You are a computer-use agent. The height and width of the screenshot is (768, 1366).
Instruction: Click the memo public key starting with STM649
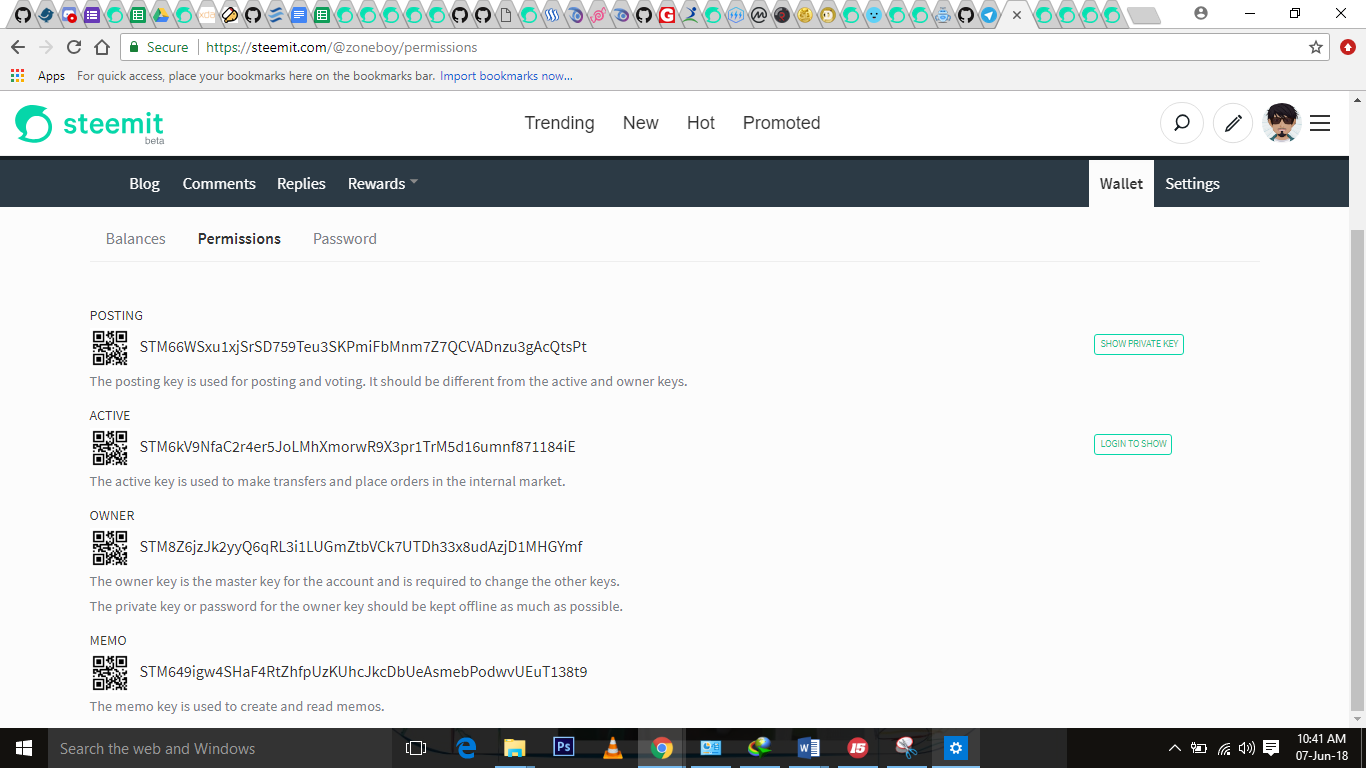364,673
